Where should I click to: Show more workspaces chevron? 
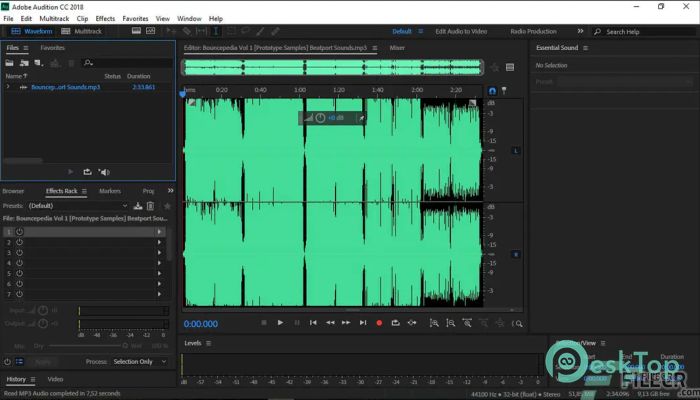pyautogui.click(x=580, y=31)
